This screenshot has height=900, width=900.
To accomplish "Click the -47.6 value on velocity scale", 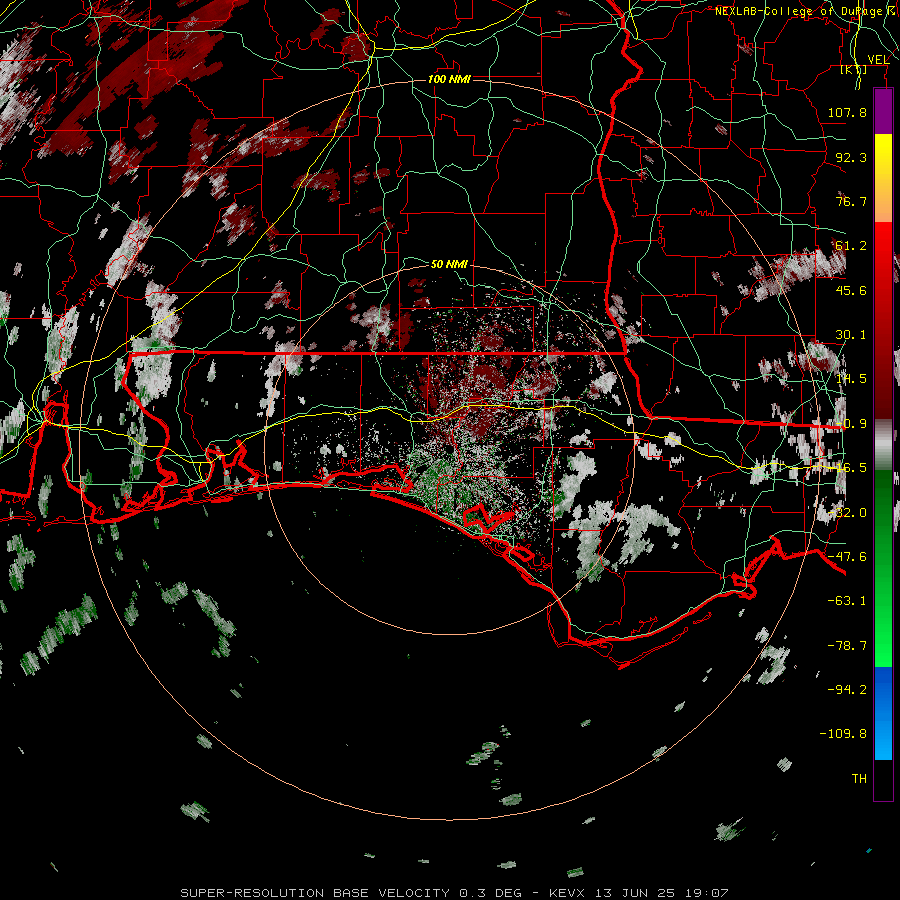I will coord(847,556).
